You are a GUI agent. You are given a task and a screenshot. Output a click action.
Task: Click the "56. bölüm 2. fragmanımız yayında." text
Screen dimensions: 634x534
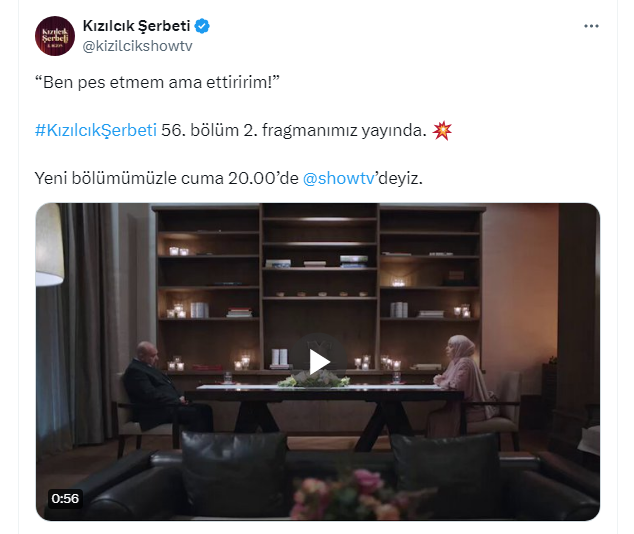tap(294, 131)
